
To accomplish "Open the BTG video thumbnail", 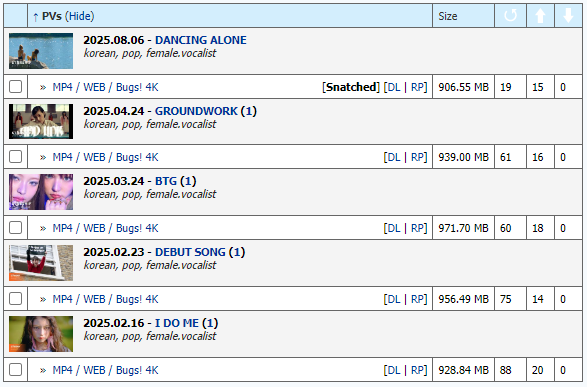I will 41,192.
